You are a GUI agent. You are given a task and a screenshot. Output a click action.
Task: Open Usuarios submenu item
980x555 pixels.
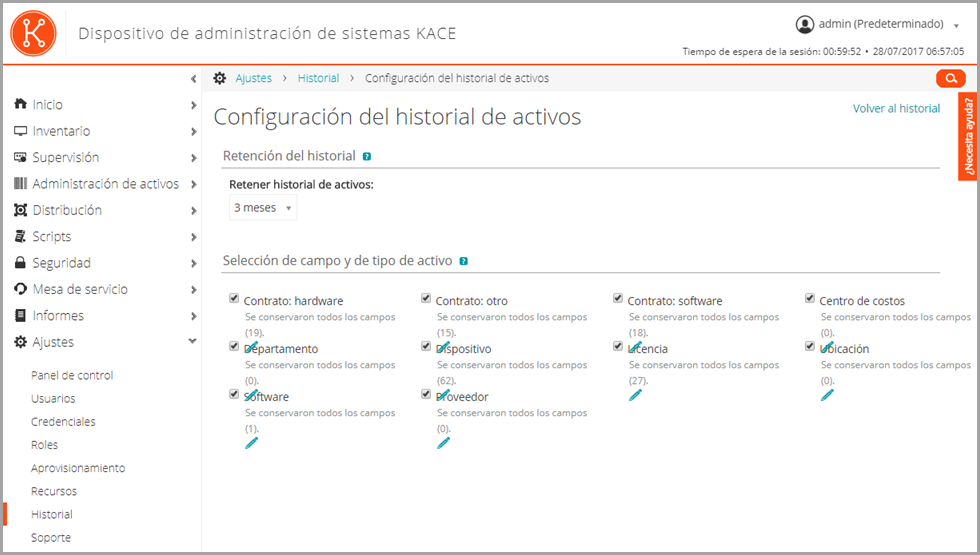(x=53, y=398)
